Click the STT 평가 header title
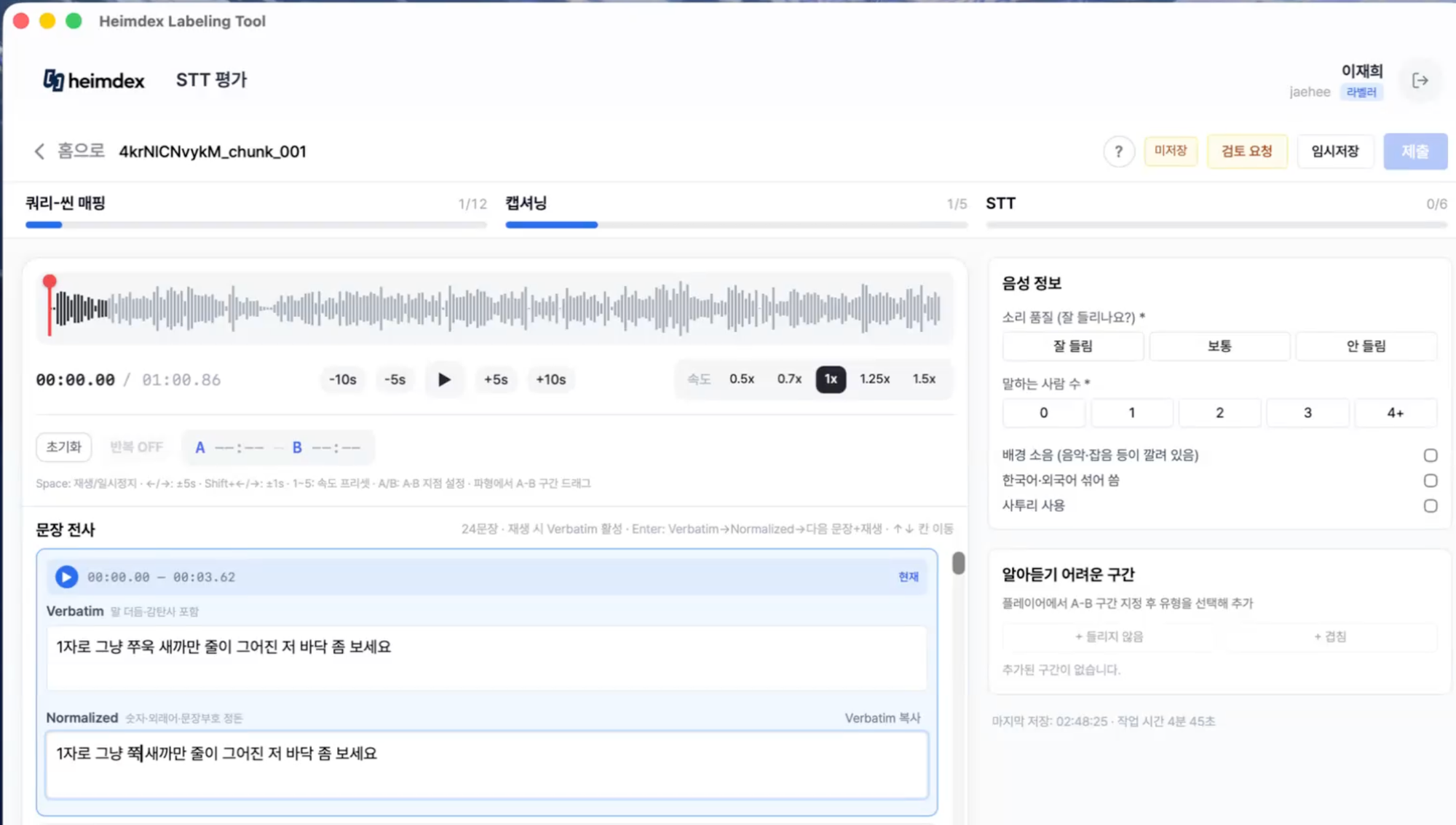Screen dimensions: 1456x825 pyautogui.click(x=211, y=79)
